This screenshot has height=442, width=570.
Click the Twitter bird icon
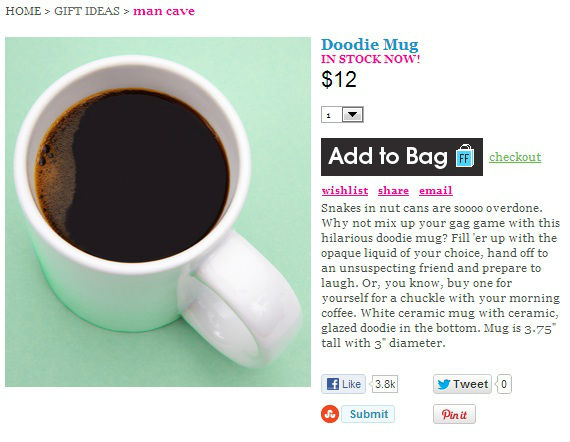tap(443, 384)
